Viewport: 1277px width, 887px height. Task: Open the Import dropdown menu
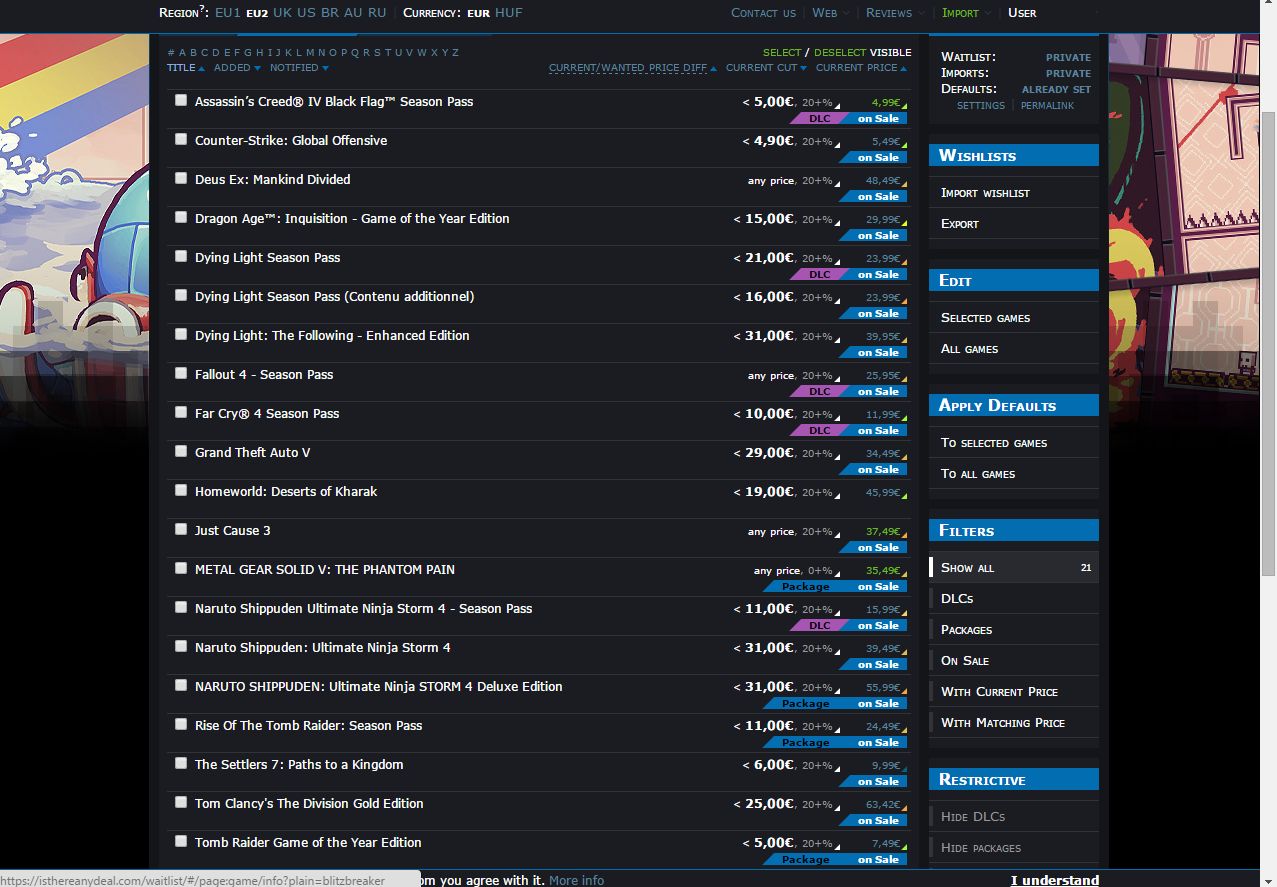966,13
